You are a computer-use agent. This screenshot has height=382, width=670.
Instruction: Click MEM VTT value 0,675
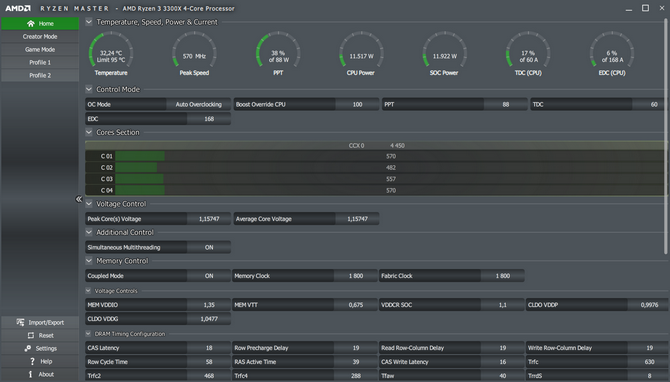(x=356, y=305)
